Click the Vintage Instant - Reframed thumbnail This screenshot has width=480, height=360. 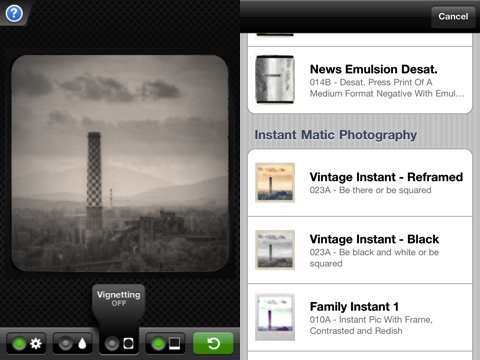[275, 183]
